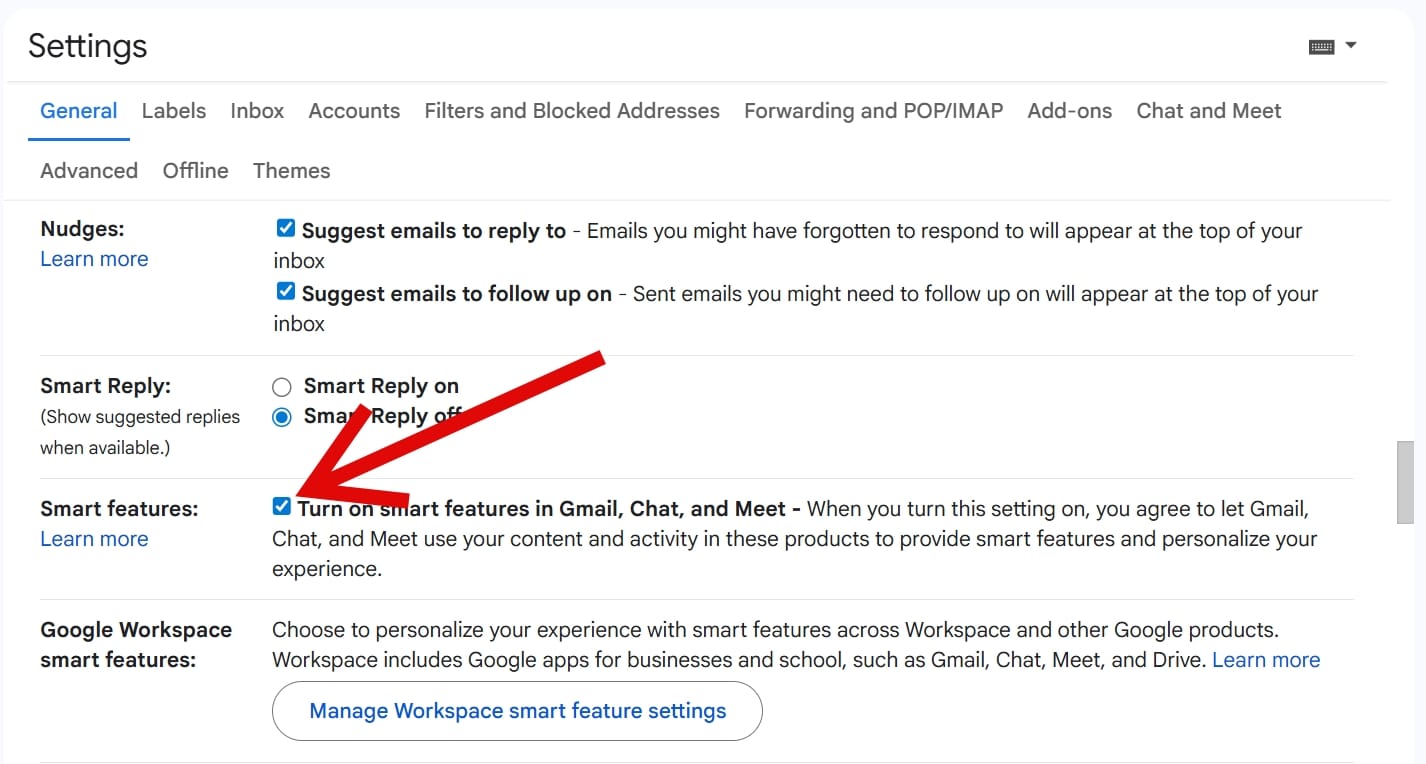Screen dimensions: 1426x764
Task: Open Filters and Blocked Addresses settings
Action: (x=571, y=111)
